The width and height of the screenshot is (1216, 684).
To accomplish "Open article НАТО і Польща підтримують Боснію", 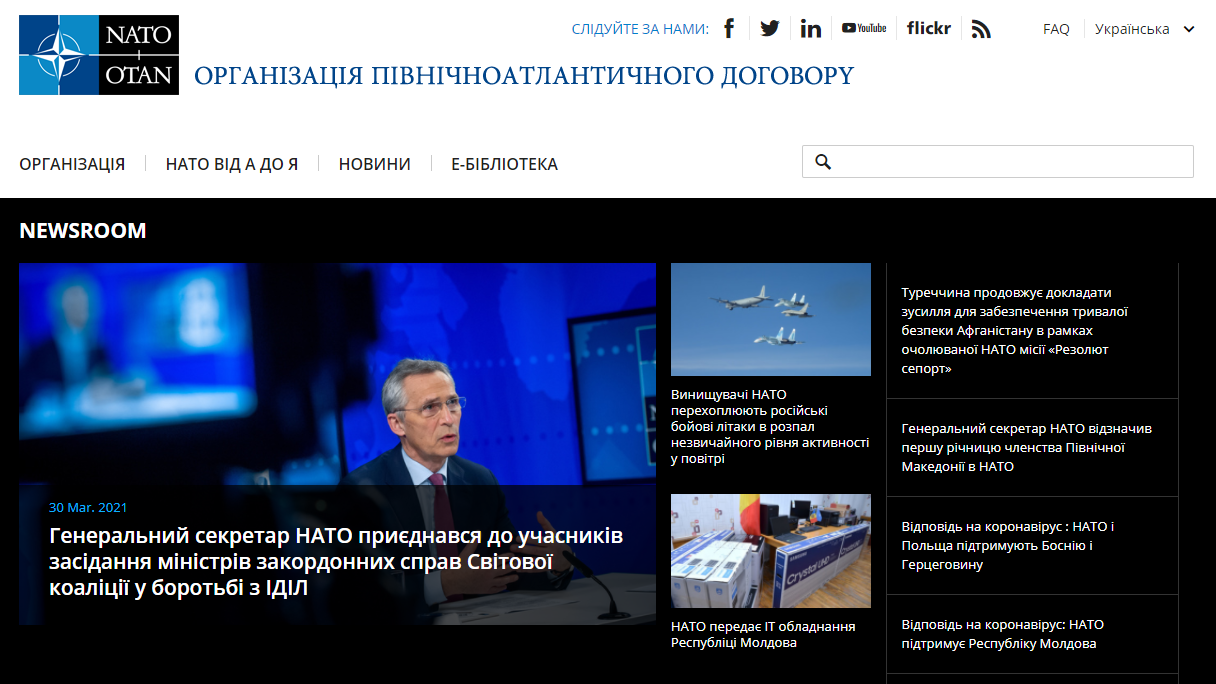I will [1007, 545].
